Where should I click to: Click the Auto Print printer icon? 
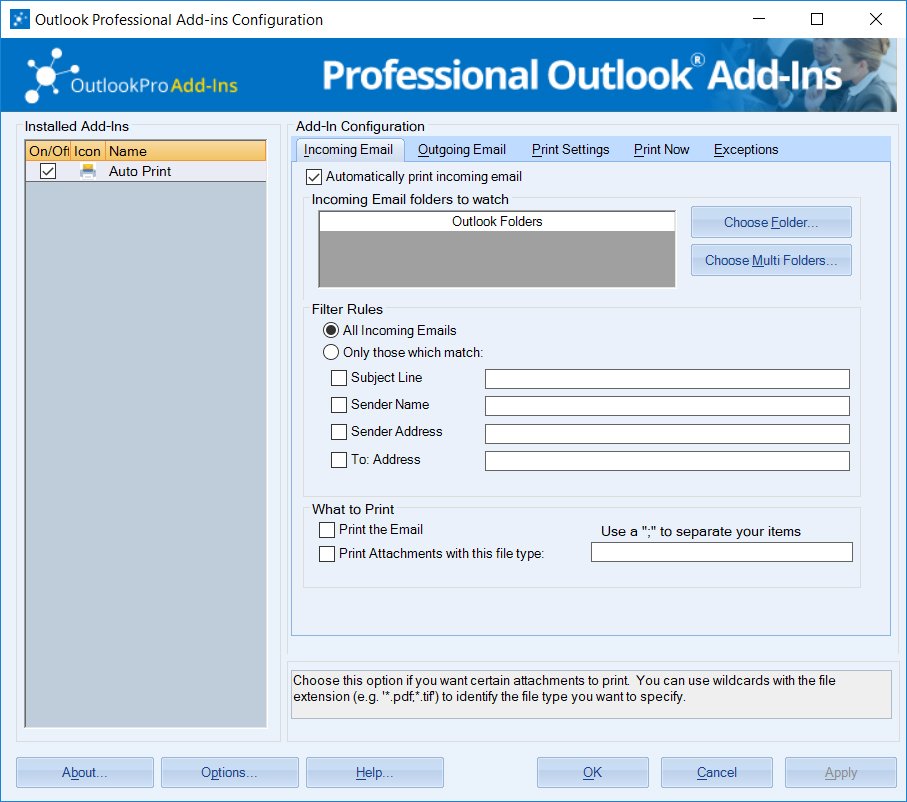pos(88,171)
